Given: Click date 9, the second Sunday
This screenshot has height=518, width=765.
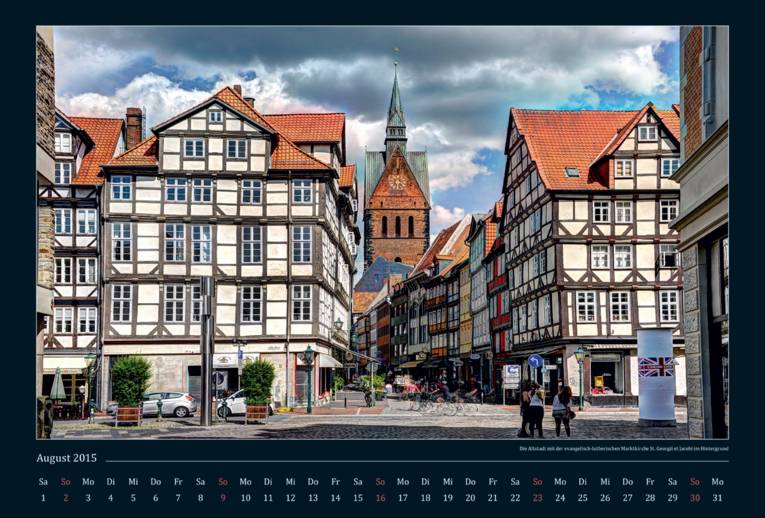Looking at the screenshot, I should [223, 497].
